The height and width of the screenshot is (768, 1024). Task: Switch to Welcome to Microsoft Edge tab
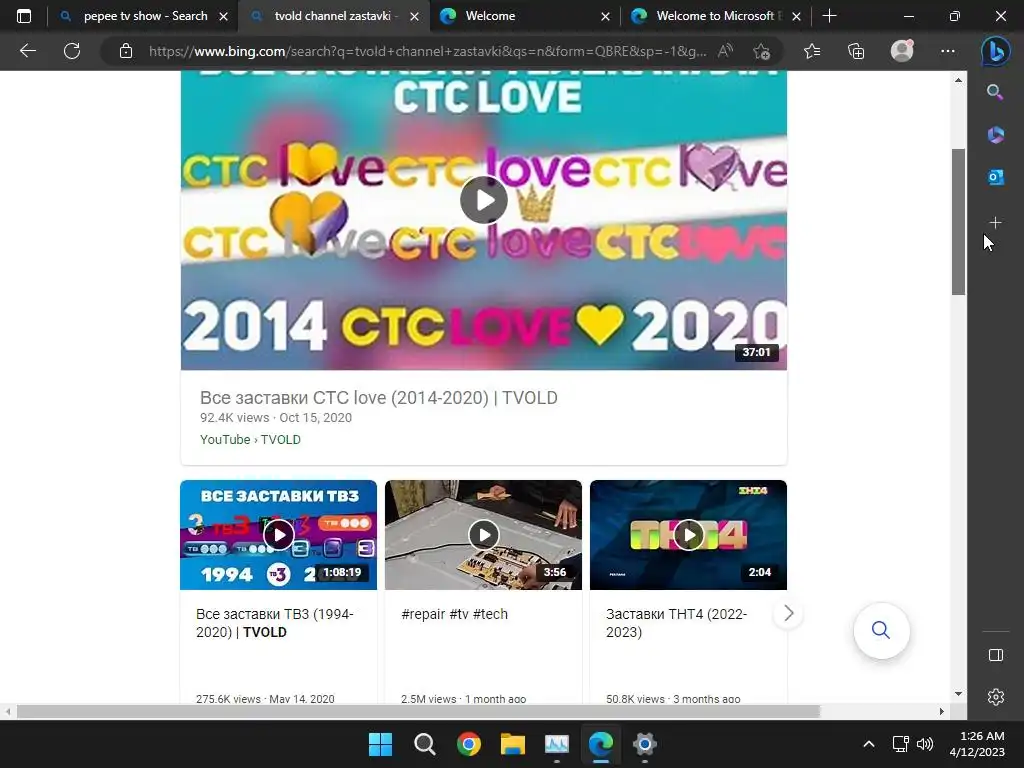[x=714, y=16]
